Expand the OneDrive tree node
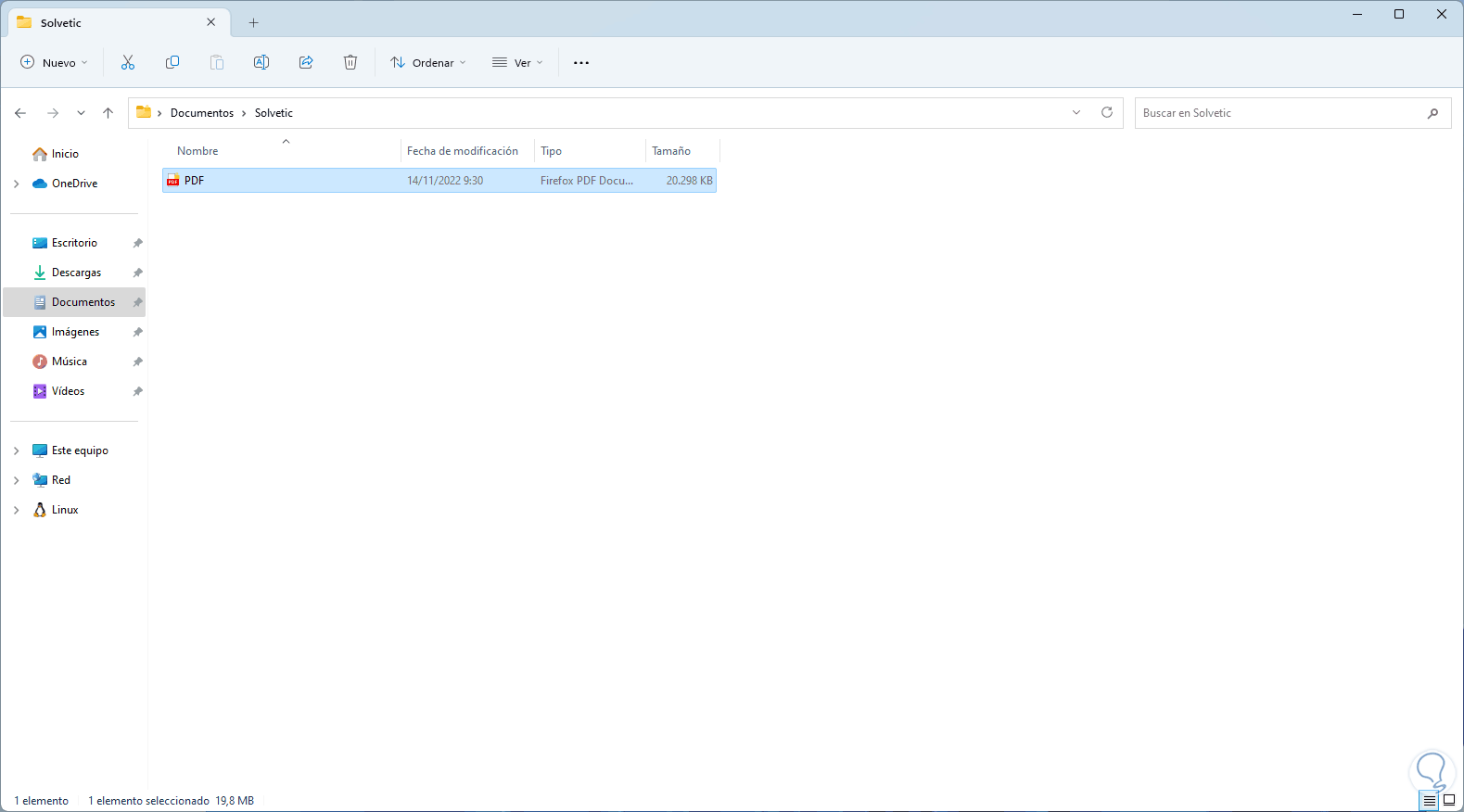This screenshot has height=812, width=1464. [17, 184]
